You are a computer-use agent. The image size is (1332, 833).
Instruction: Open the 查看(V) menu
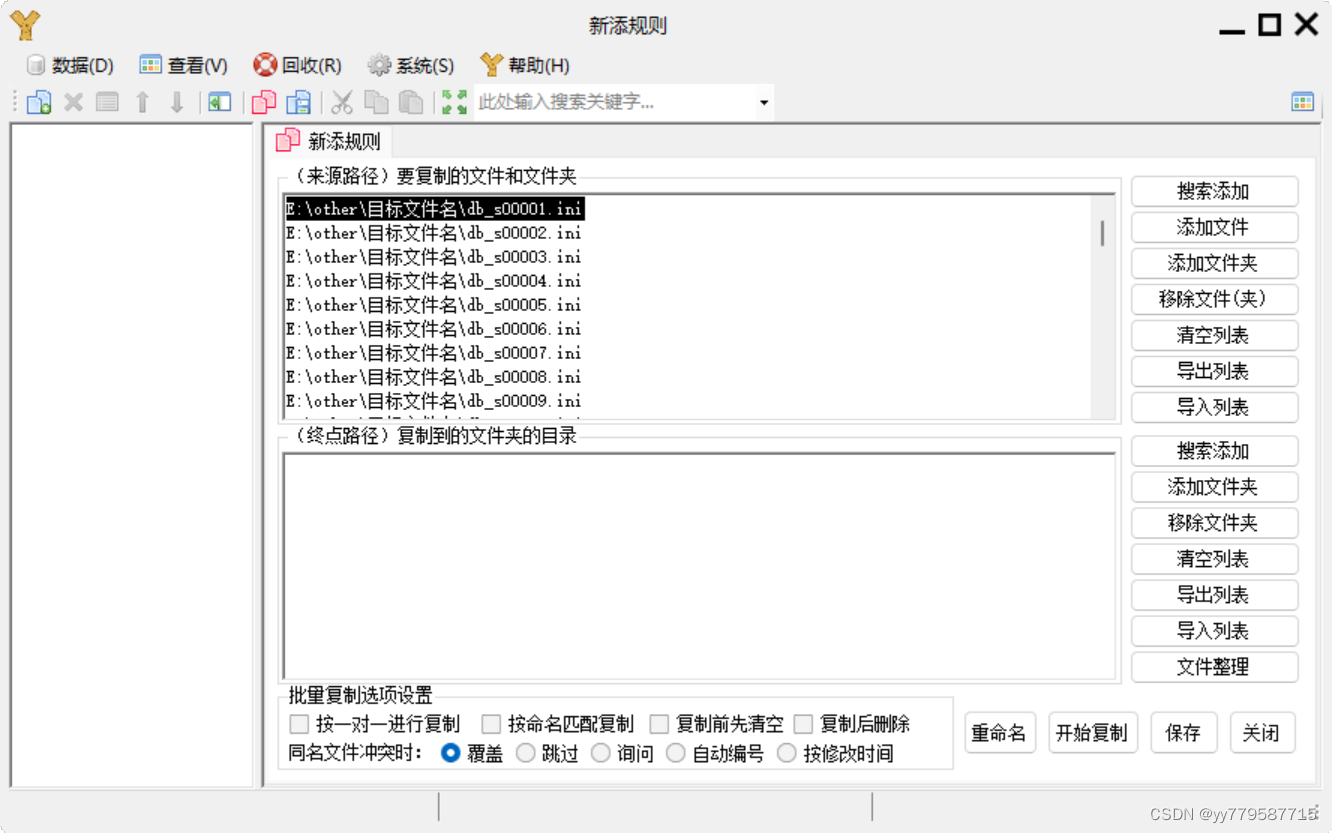point(184,66)
